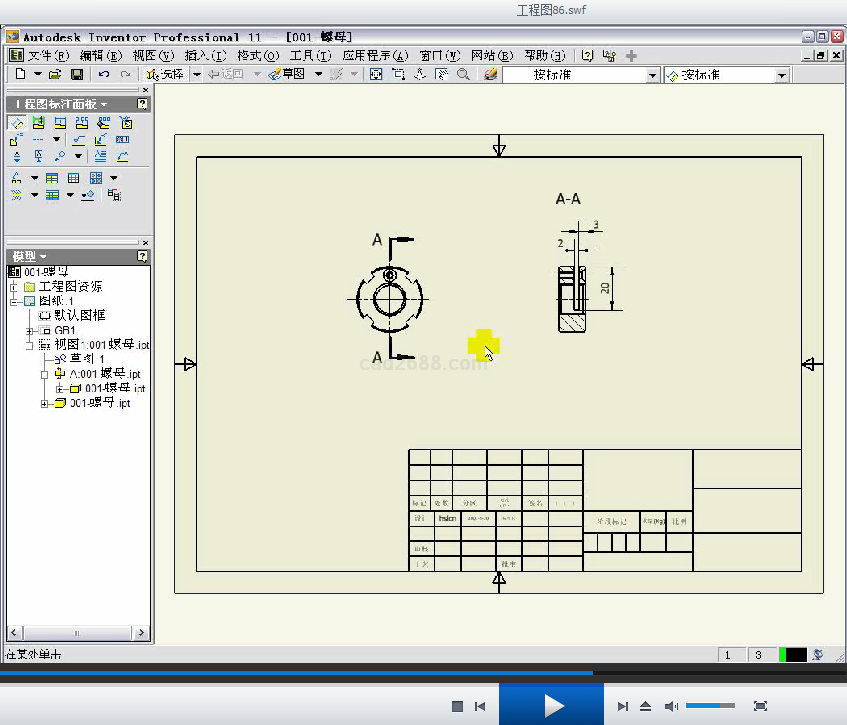847x725 pixels.
Task: Expand the 工程图资源 tree node
Action: [x=15, y=287]
